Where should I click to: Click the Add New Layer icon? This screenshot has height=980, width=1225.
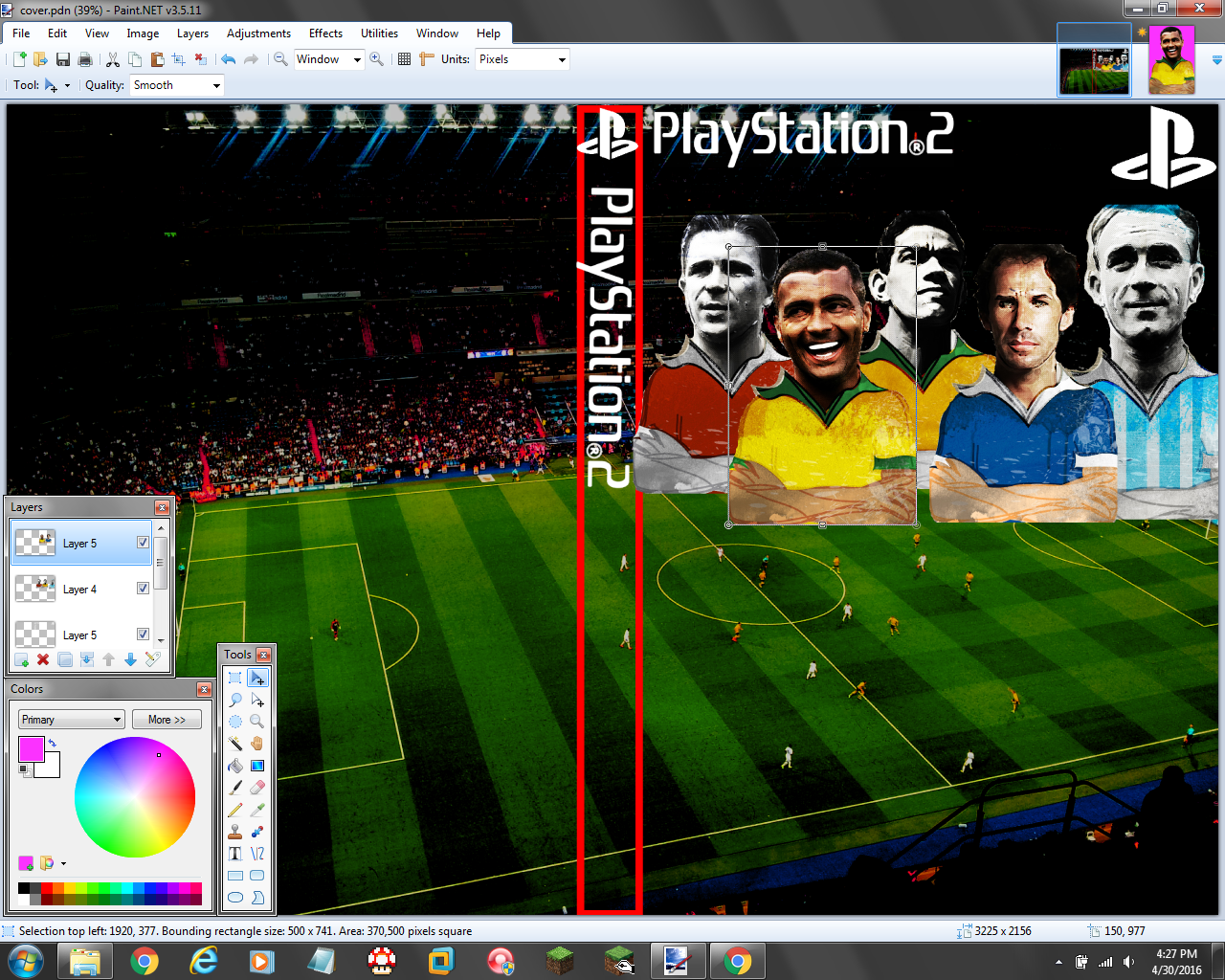21,659
